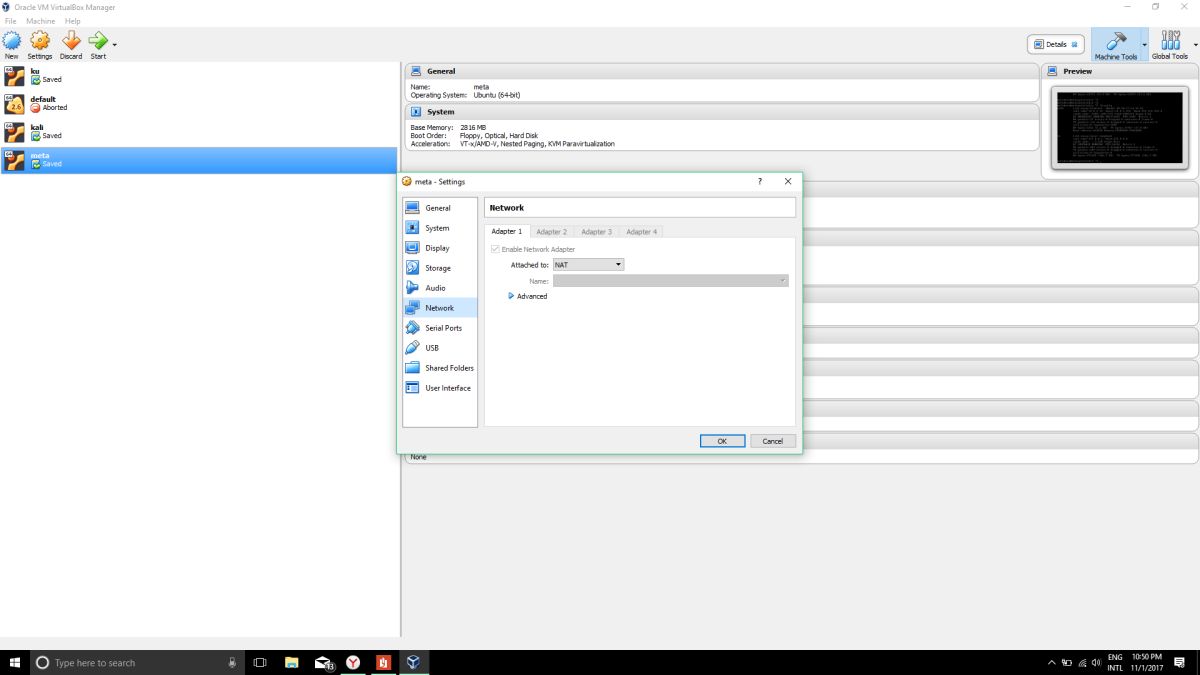1200x675 pixels.
Task: Open Display settings category
Action: coord(440,248)
